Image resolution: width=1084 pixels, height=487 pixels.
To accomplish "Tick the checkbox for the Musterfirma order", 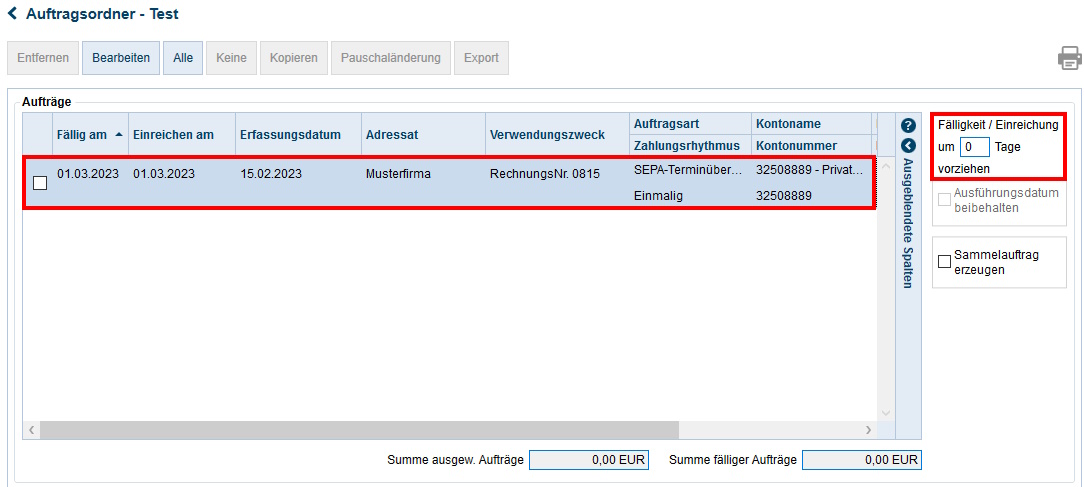I will pos(40,183).
